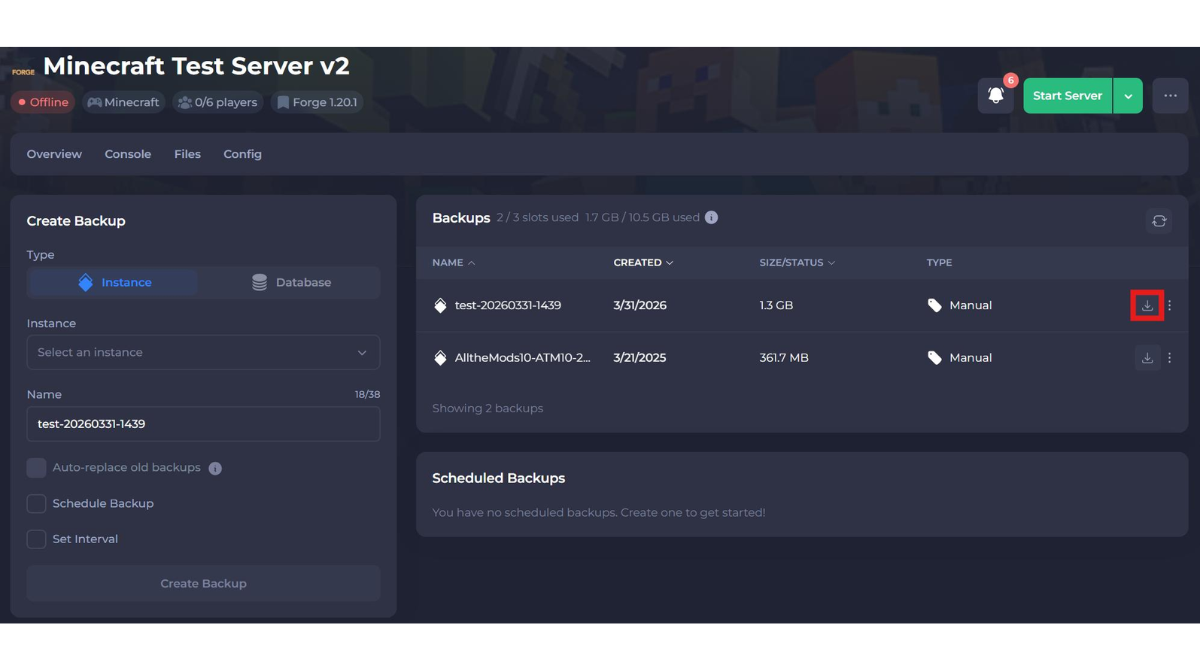Click the Minecraft game tag
The height and width of the screenshot is (670, 1200).
click(123, 102)
